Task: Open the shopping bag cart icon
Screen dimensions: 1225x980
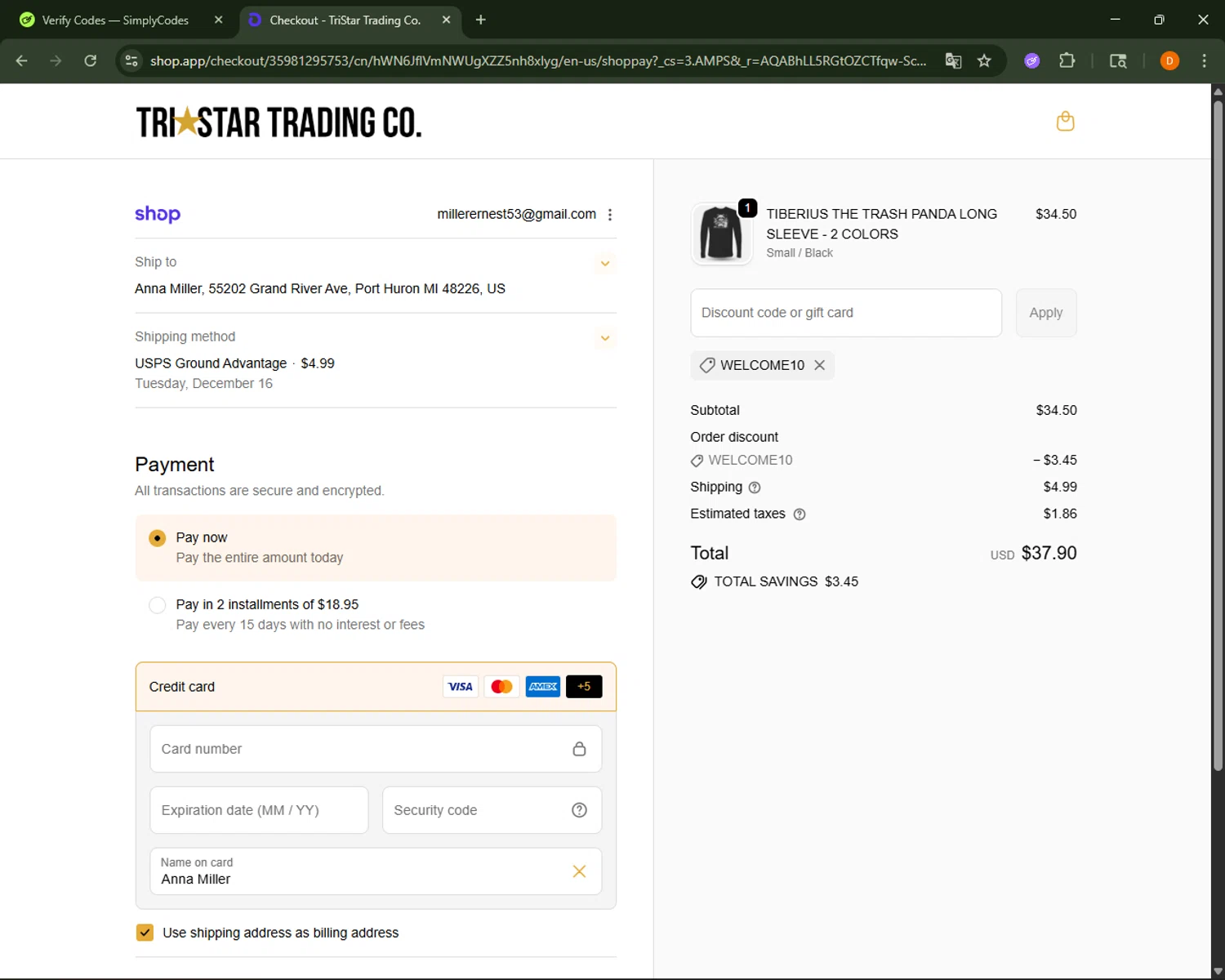Action: click(x=1065, y=122)
